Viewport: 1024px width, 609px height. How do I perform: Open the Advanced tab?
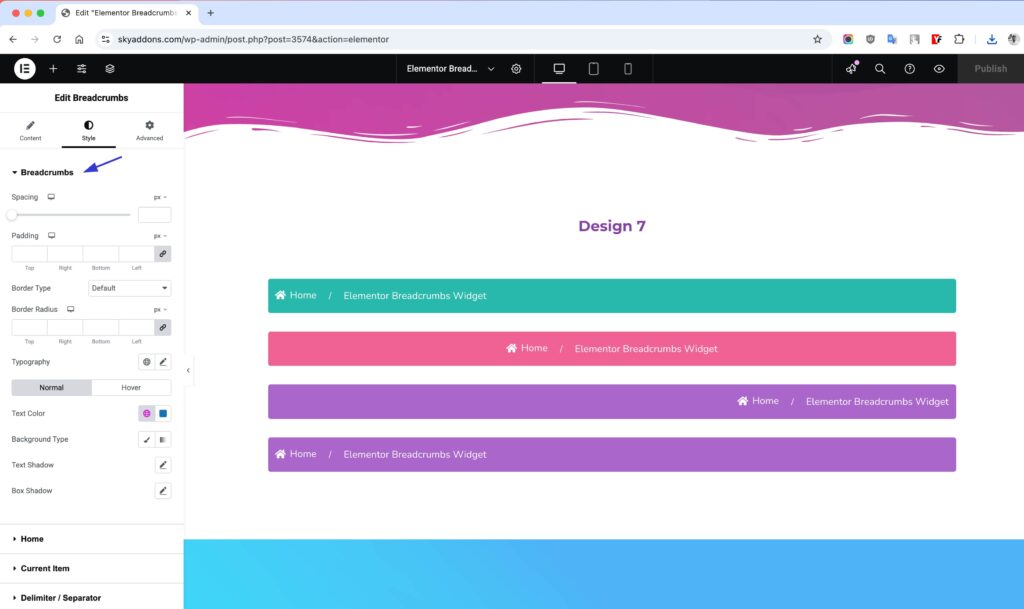pos(150,130)
